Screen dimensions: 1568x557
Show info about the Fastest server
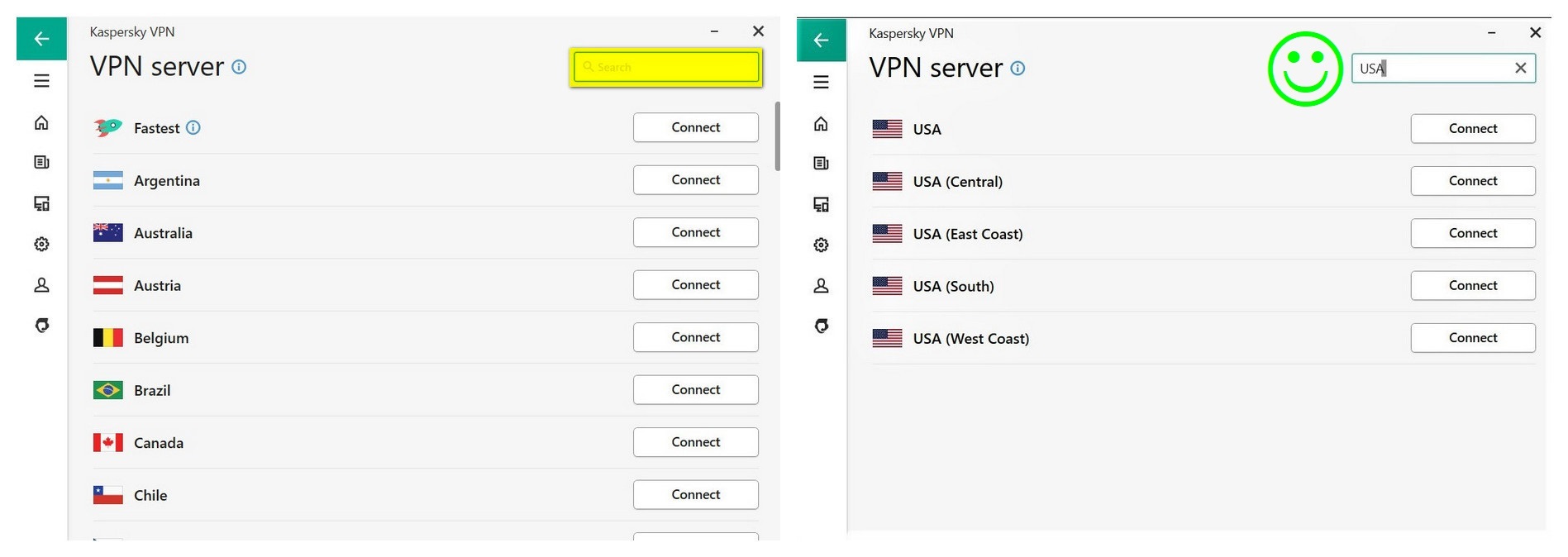tap(193, 127)
